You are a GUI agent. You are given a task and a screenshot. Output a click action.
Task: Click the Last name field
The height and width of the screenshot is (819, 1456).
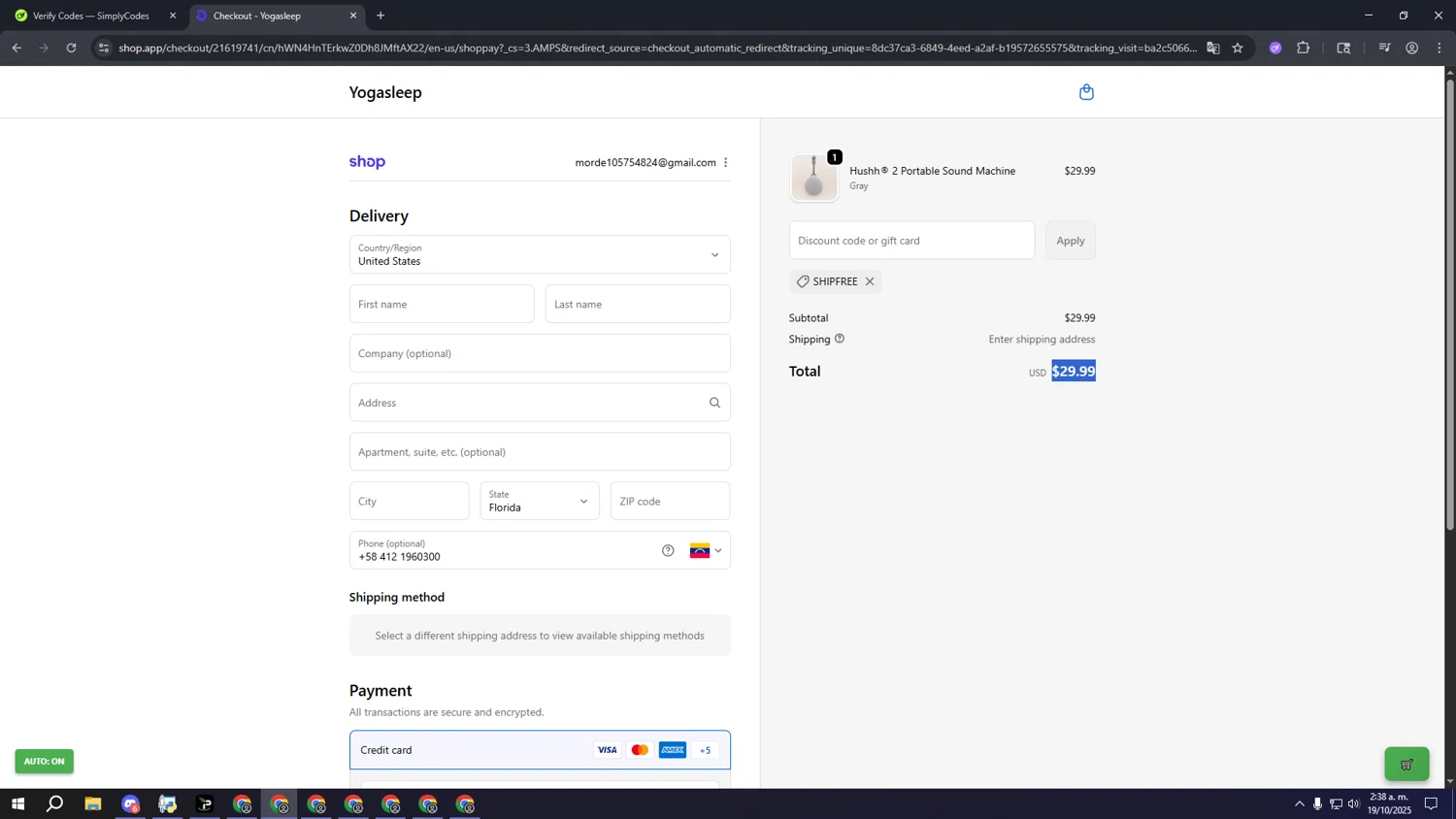[638, 304]
